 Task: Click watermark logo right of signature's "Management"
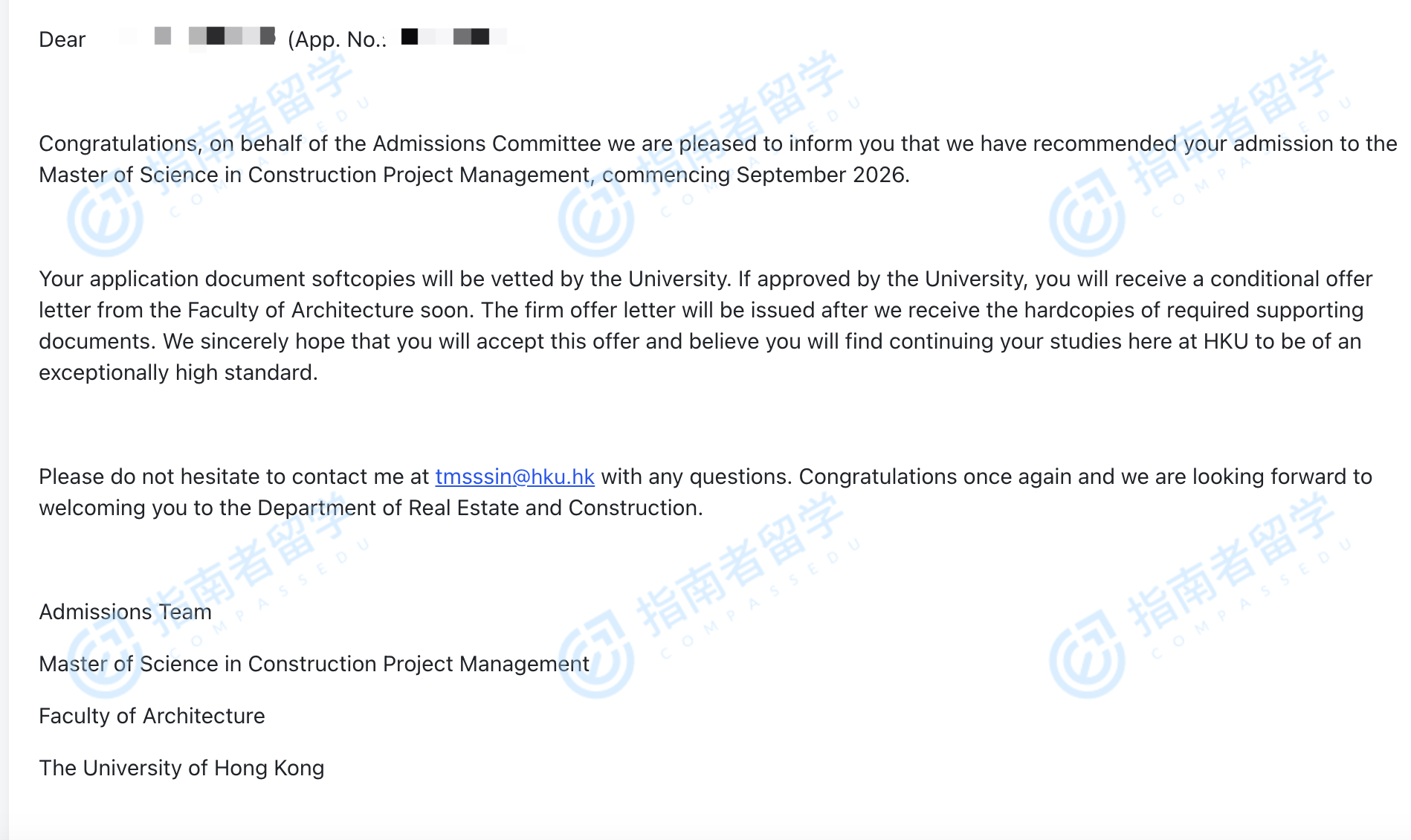click(x=596, y=656)
